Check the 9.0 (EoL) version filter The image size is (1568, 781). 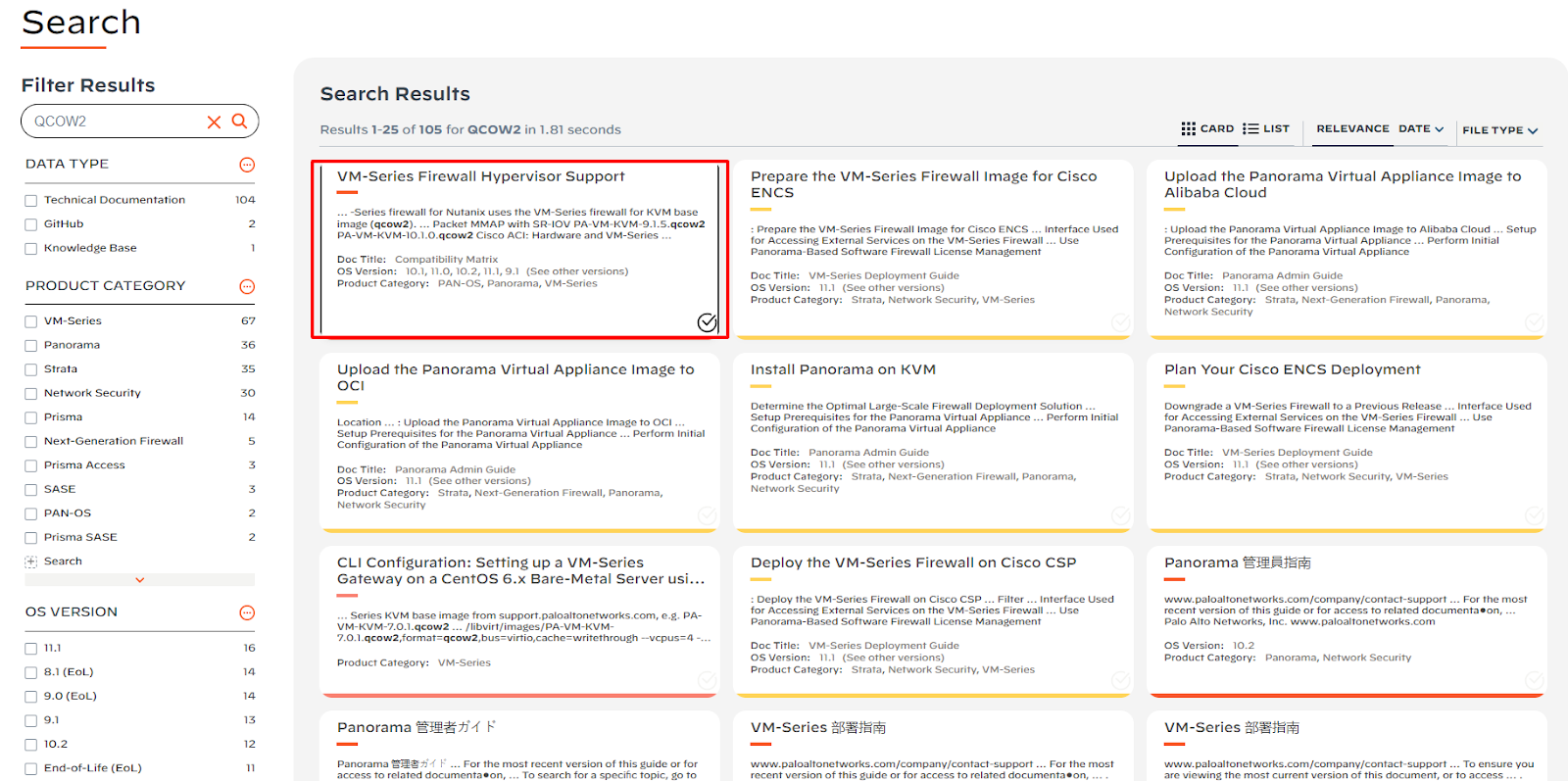30,697
